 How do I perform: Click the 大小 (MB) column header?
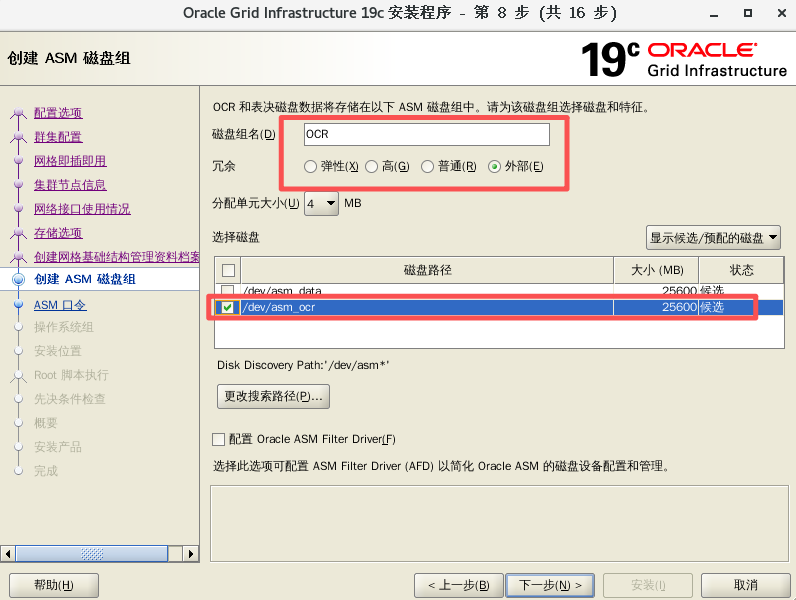coord(657,270)
